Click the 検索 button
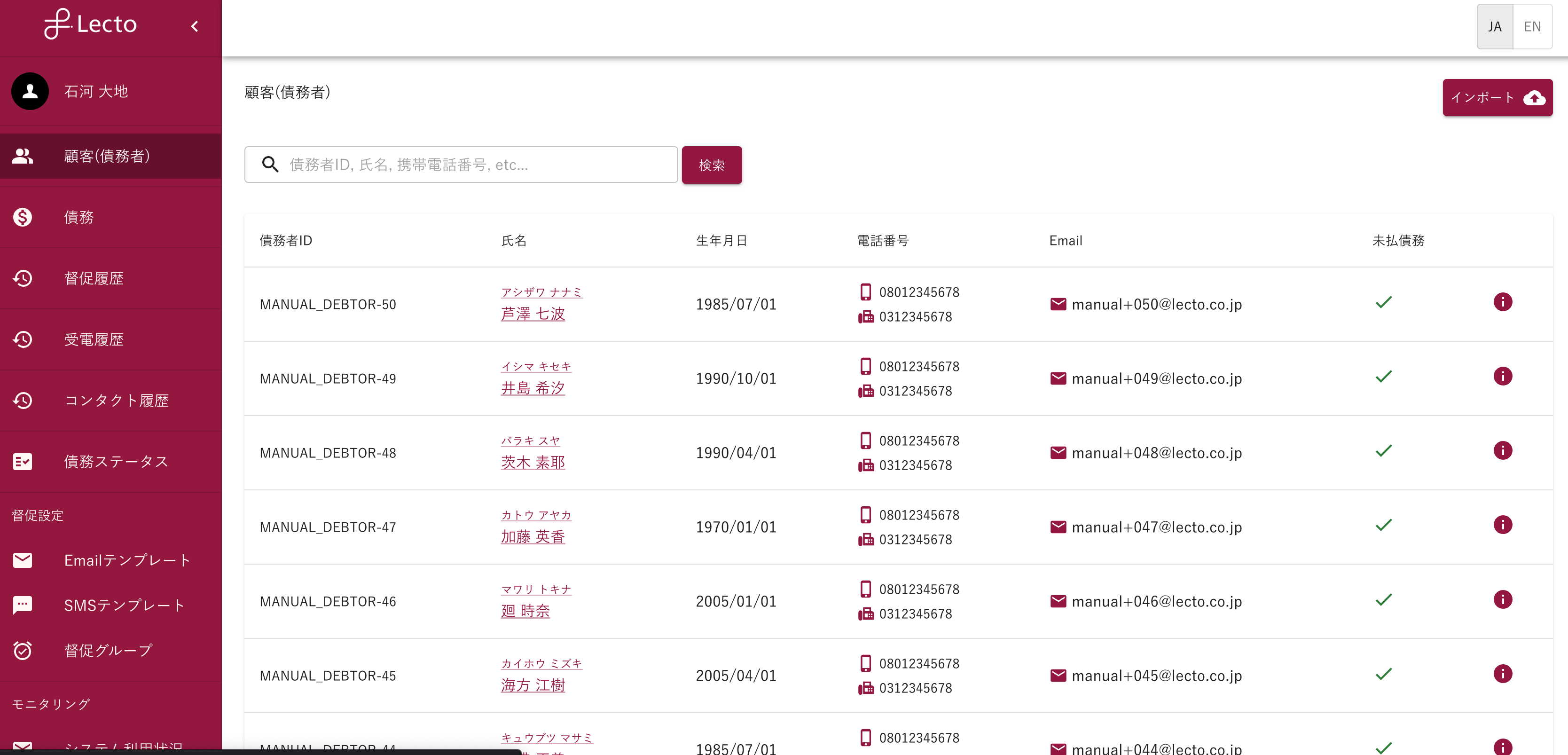 (x=711, y=165)
